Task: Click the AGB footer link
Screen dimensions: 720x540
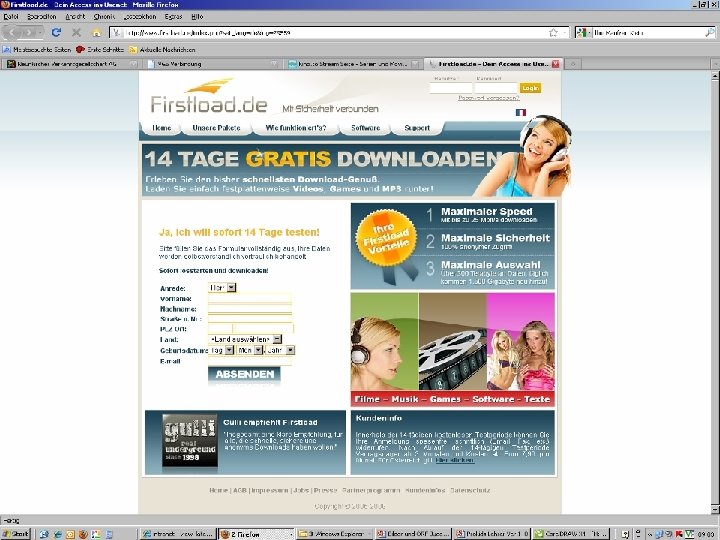Action: click(240, 490)
